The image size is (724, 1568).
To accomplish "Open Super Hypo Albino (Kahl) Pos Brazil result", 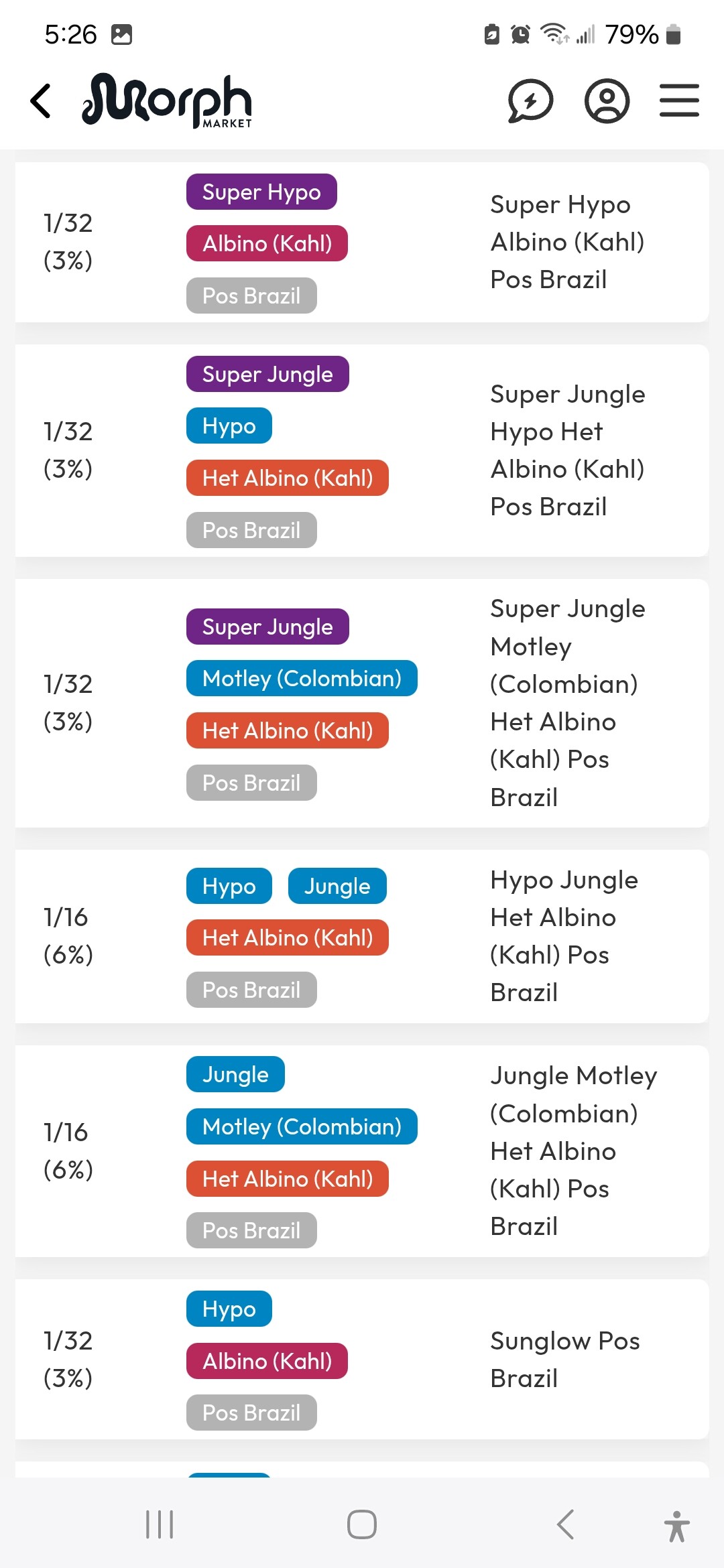I will [x=567, y=242].
